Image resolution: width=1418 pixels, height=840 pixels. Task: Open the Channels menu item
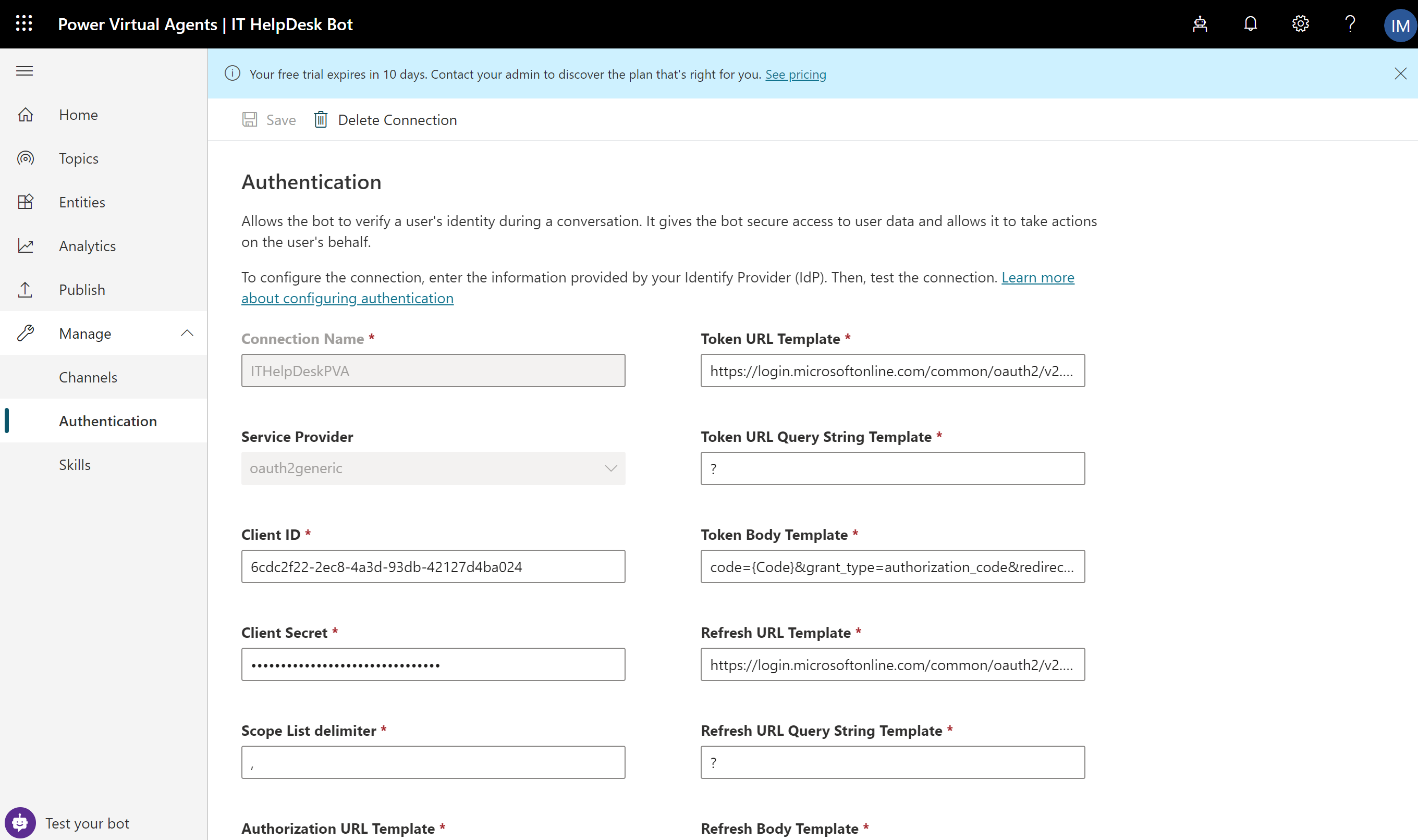click(88, 377)
